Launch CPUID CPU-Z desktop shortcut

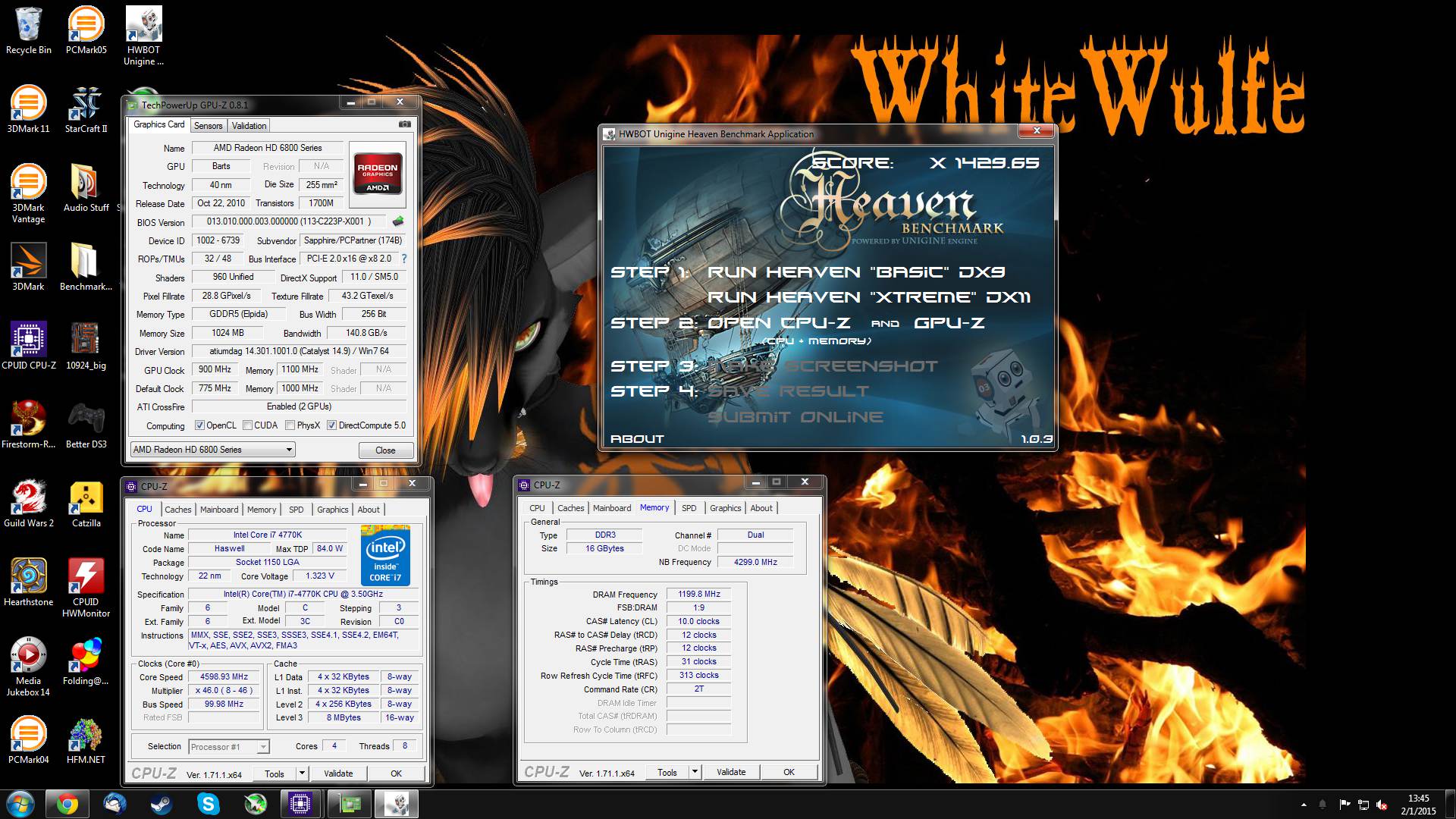click(28, 346)
